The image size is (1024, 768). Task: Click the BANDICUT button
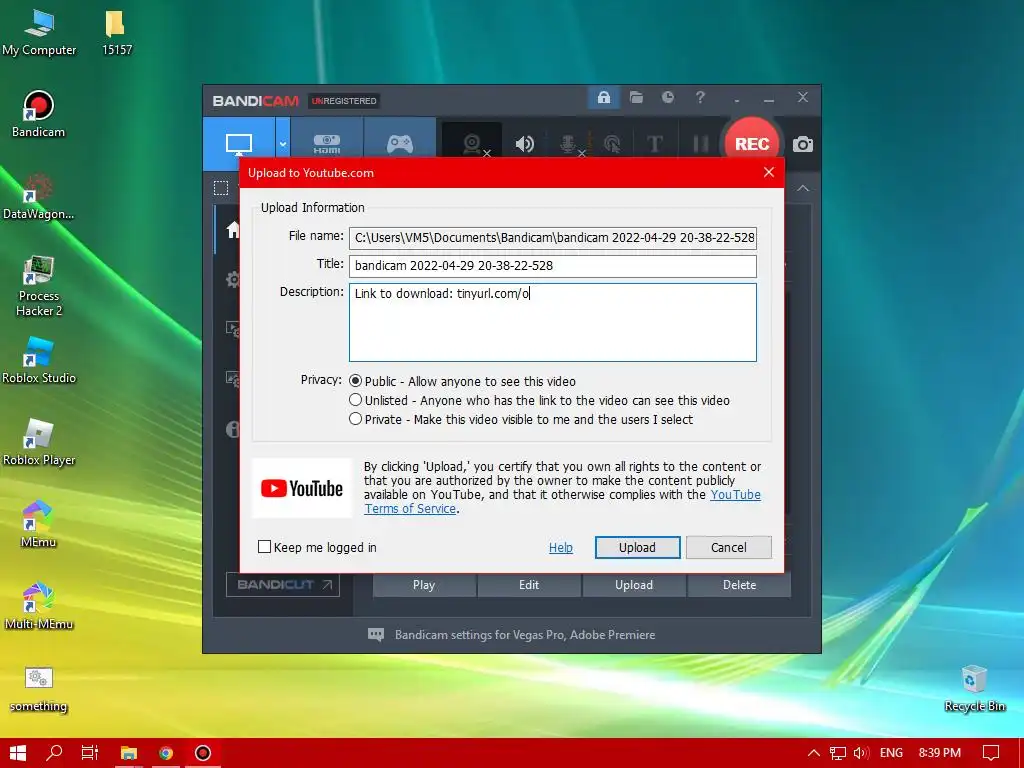tap(283, 584)
